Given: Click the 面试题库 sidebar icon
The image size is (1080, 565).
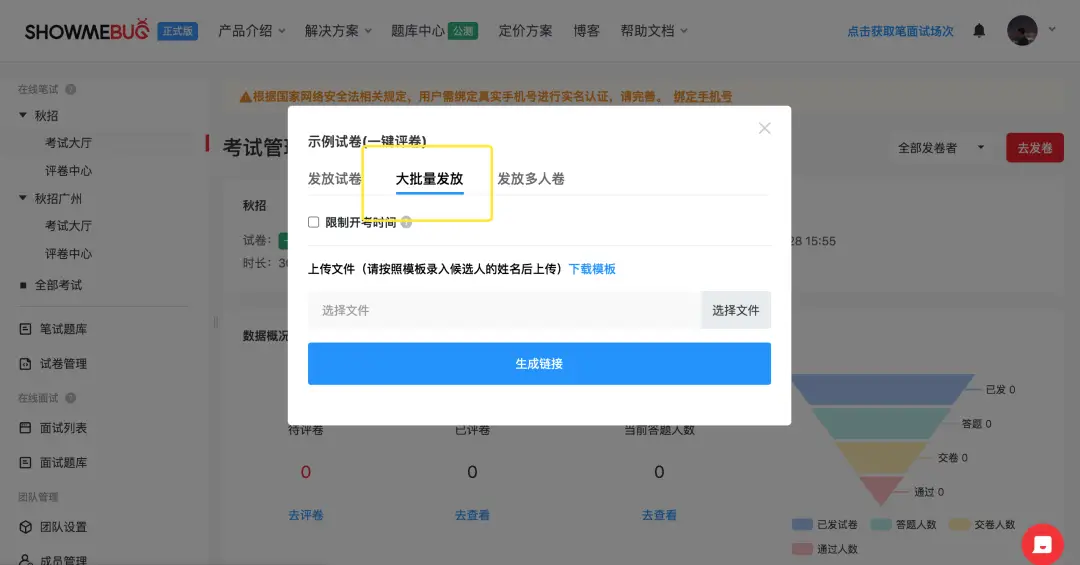Looking at the screenshot, I should click(25, 462).
